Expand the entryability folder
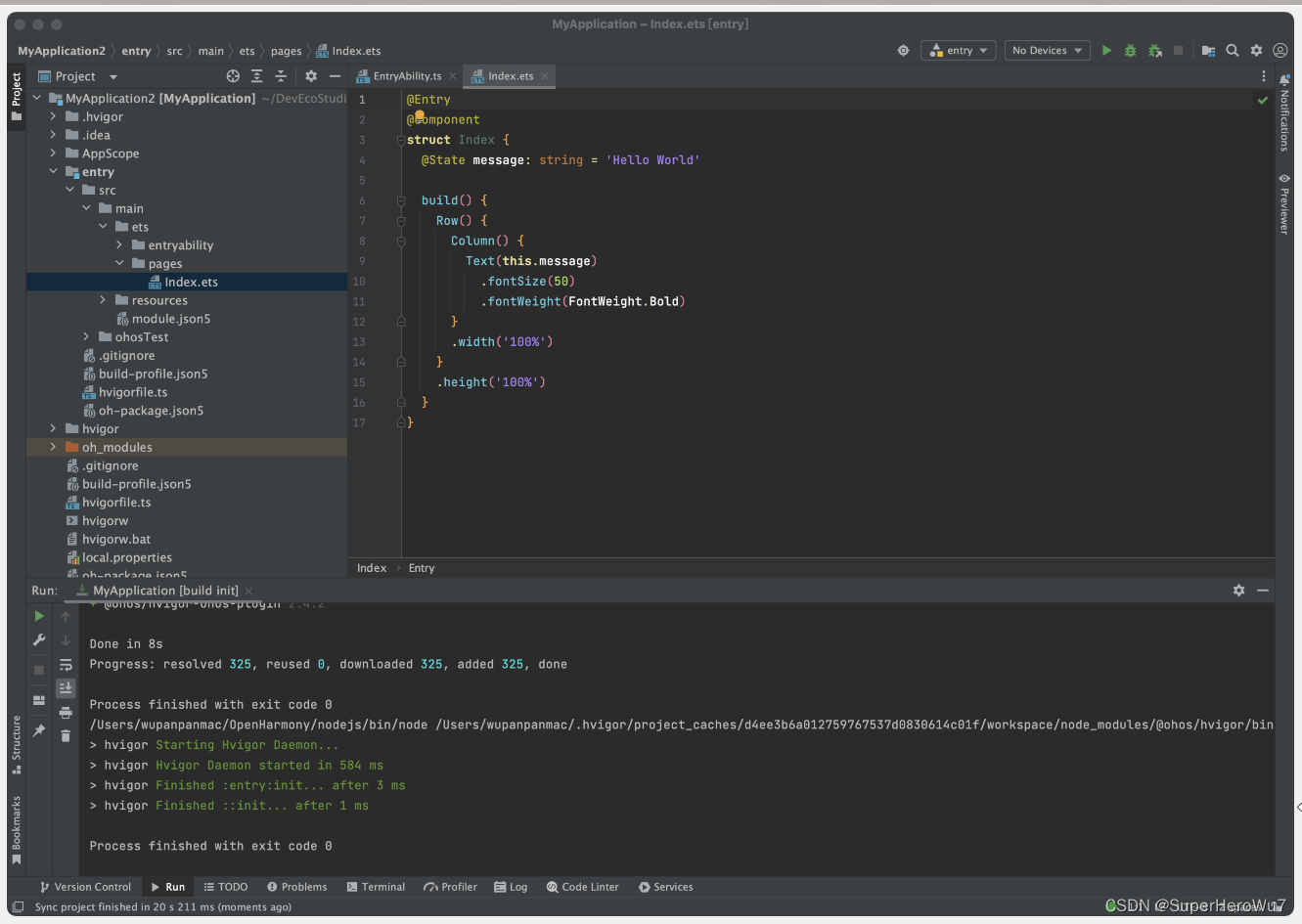 tap(119, 245)
